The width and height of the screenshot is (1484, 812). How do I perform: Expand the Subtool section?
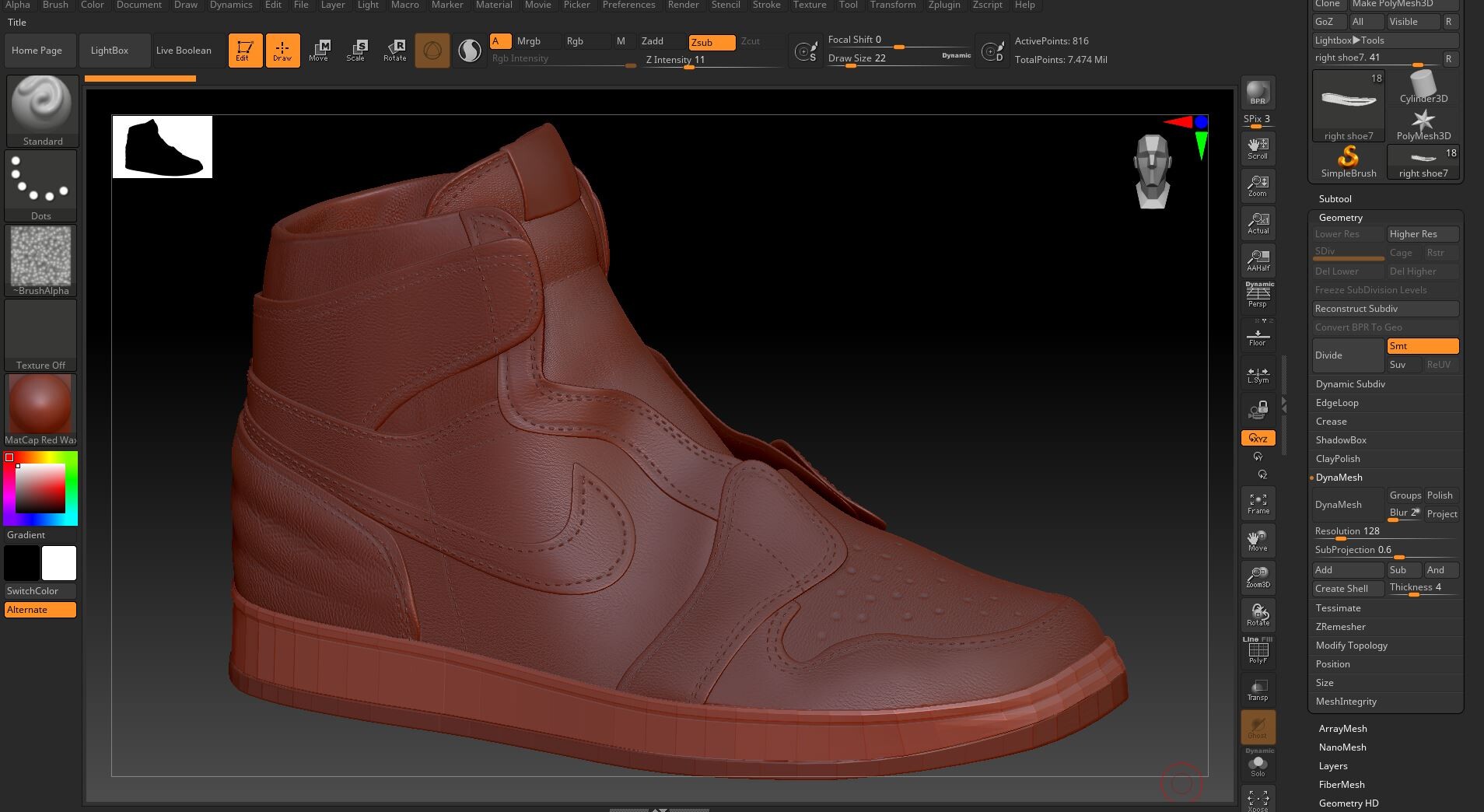coord(1335,199)
